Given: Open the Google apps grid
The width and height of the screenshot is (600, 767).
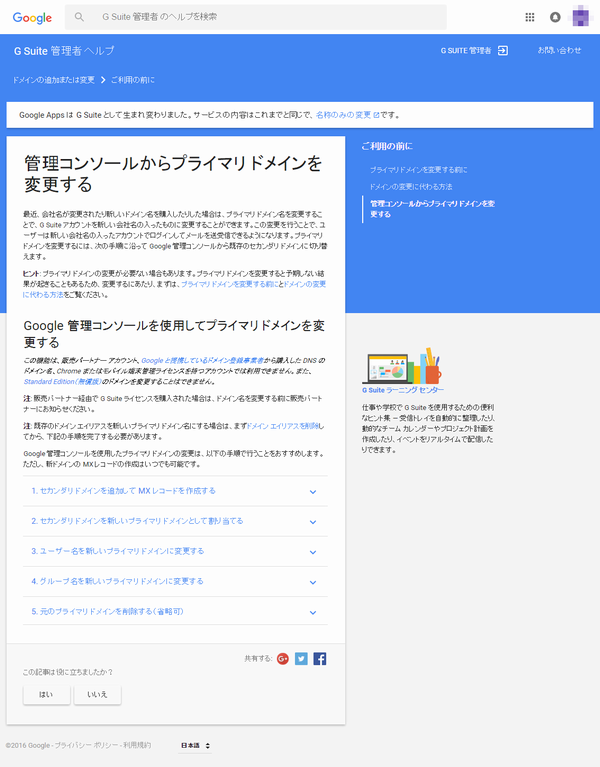Looking at the screenshot, I should coord(530,17).
